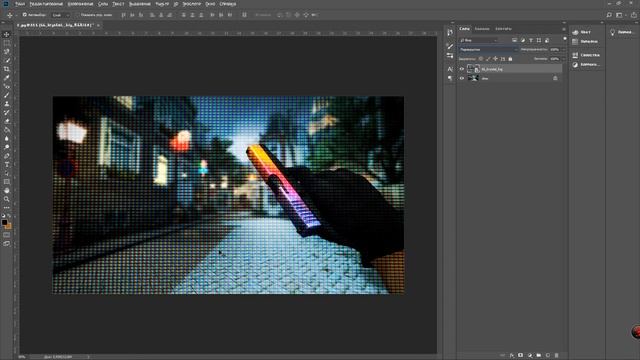640x360 pixels.
Task: Open the layer blend mode dropdown
Action: 488,49
